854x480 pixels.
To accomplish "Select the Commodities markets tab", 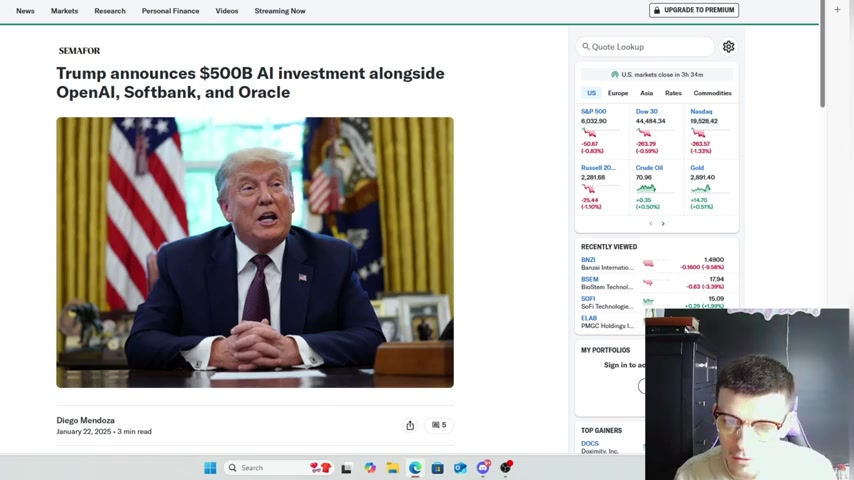I will coord(712,93).
